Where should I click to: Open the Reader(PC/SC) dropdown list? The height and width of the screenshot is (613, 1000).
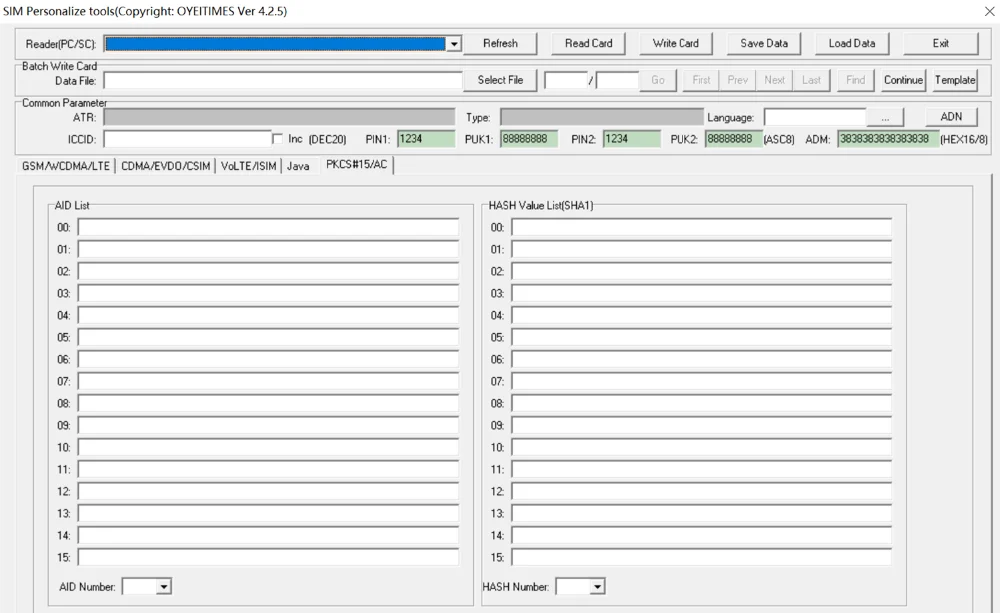pos(453,44)
